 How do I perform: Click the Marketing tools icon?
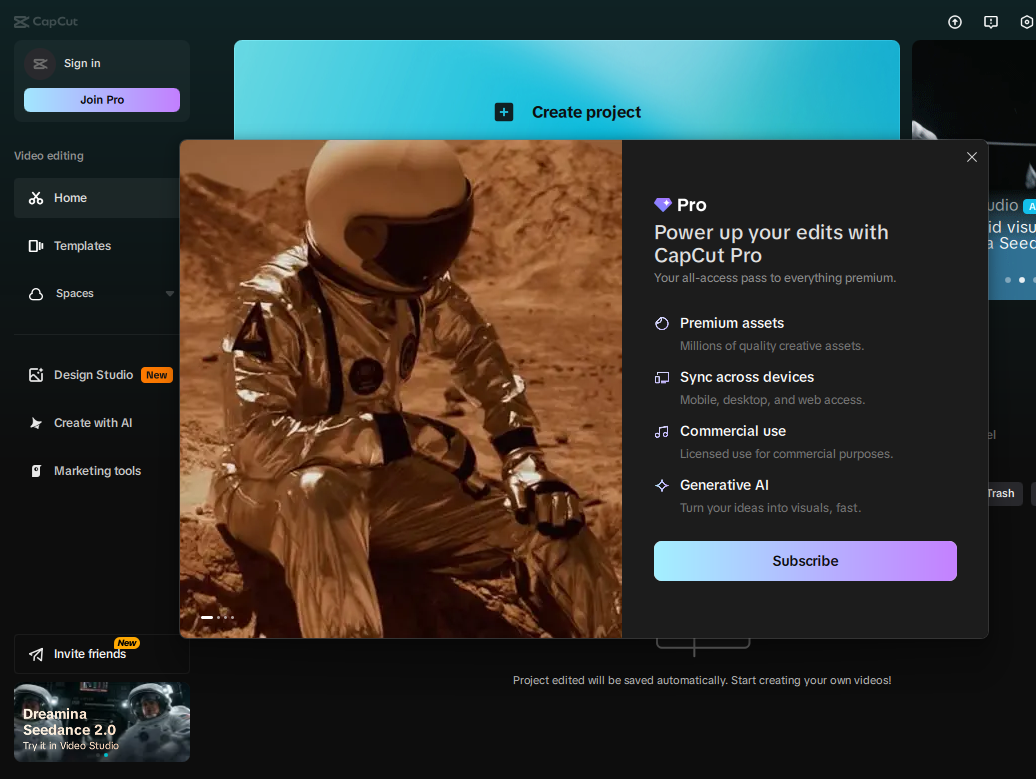click(36, 471)
